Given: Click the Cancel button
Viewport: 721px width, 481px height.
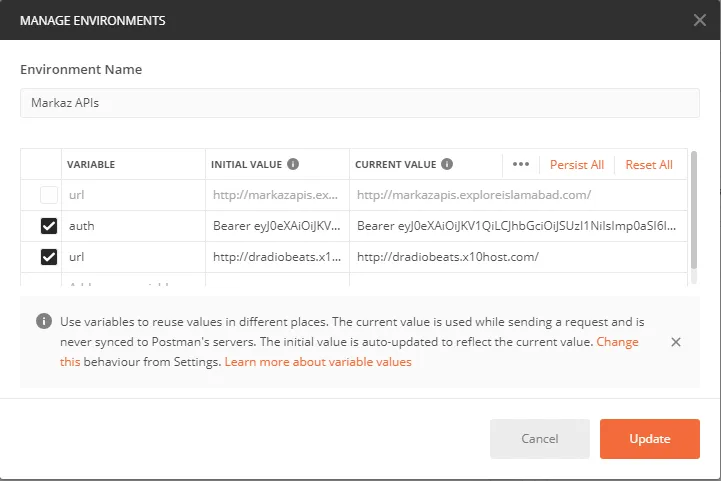Looking at the screenshot, I should [x=540, y=439].
